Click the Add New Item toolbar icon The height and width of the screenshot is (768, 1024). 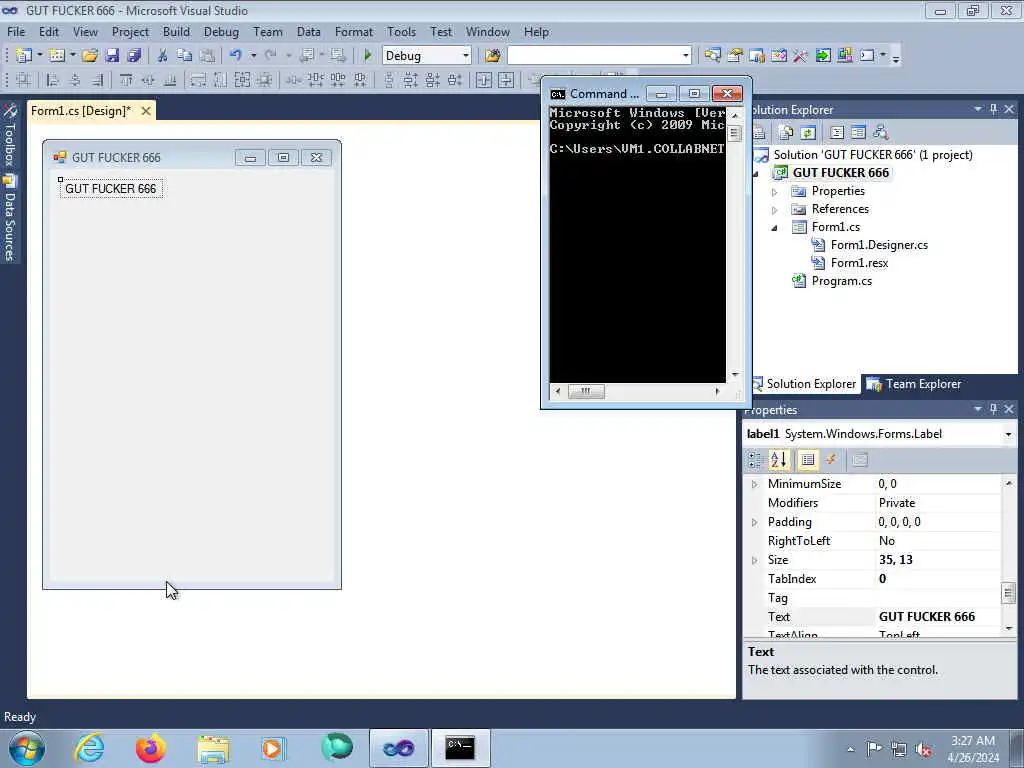pyautogui.click(x=57, y=56)
